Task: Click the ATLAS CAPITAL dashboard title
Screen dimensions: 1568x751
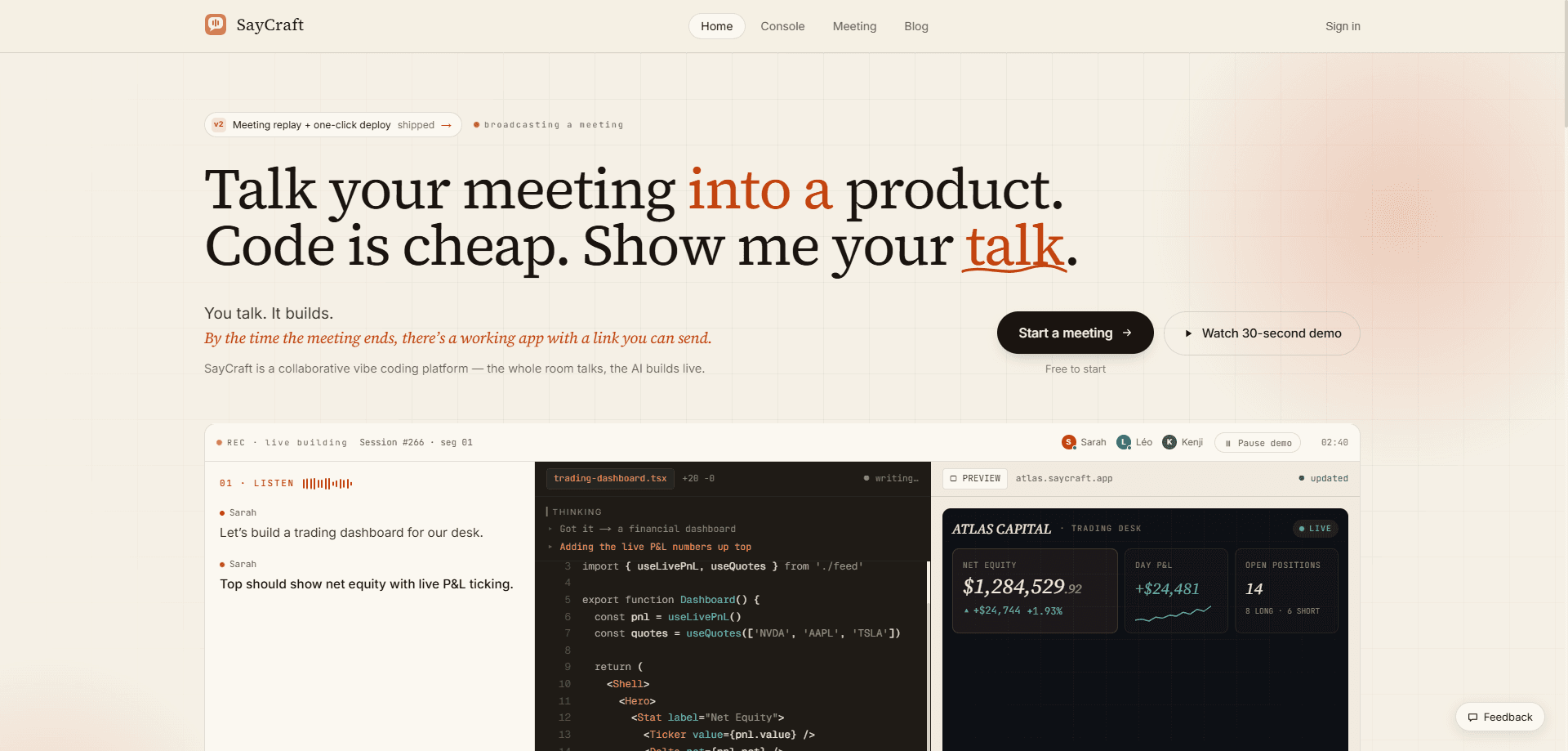Action: click(1001, 530)
